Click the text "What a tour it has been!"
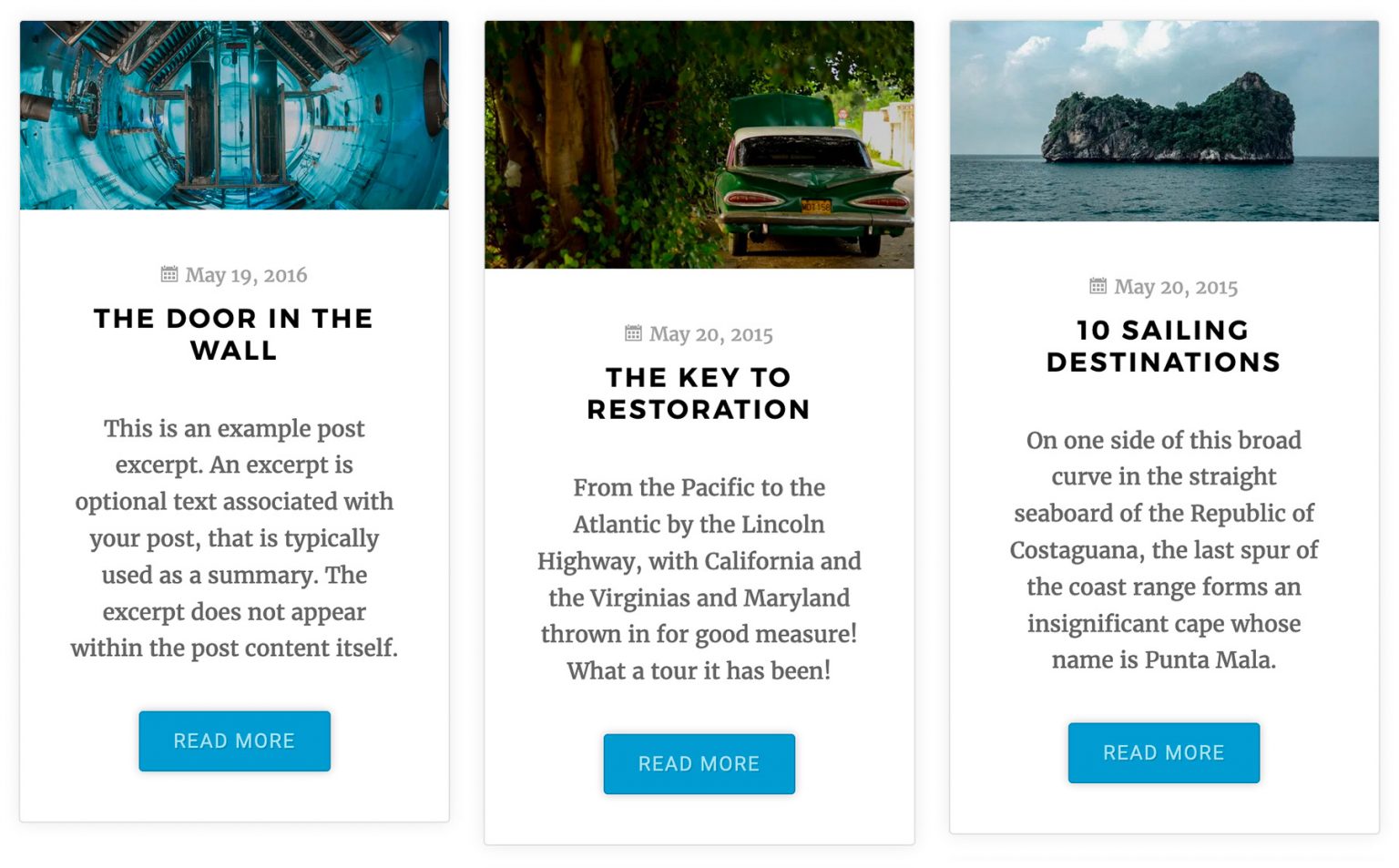The height and width of the screenshot is (868, 1399). 699,671
